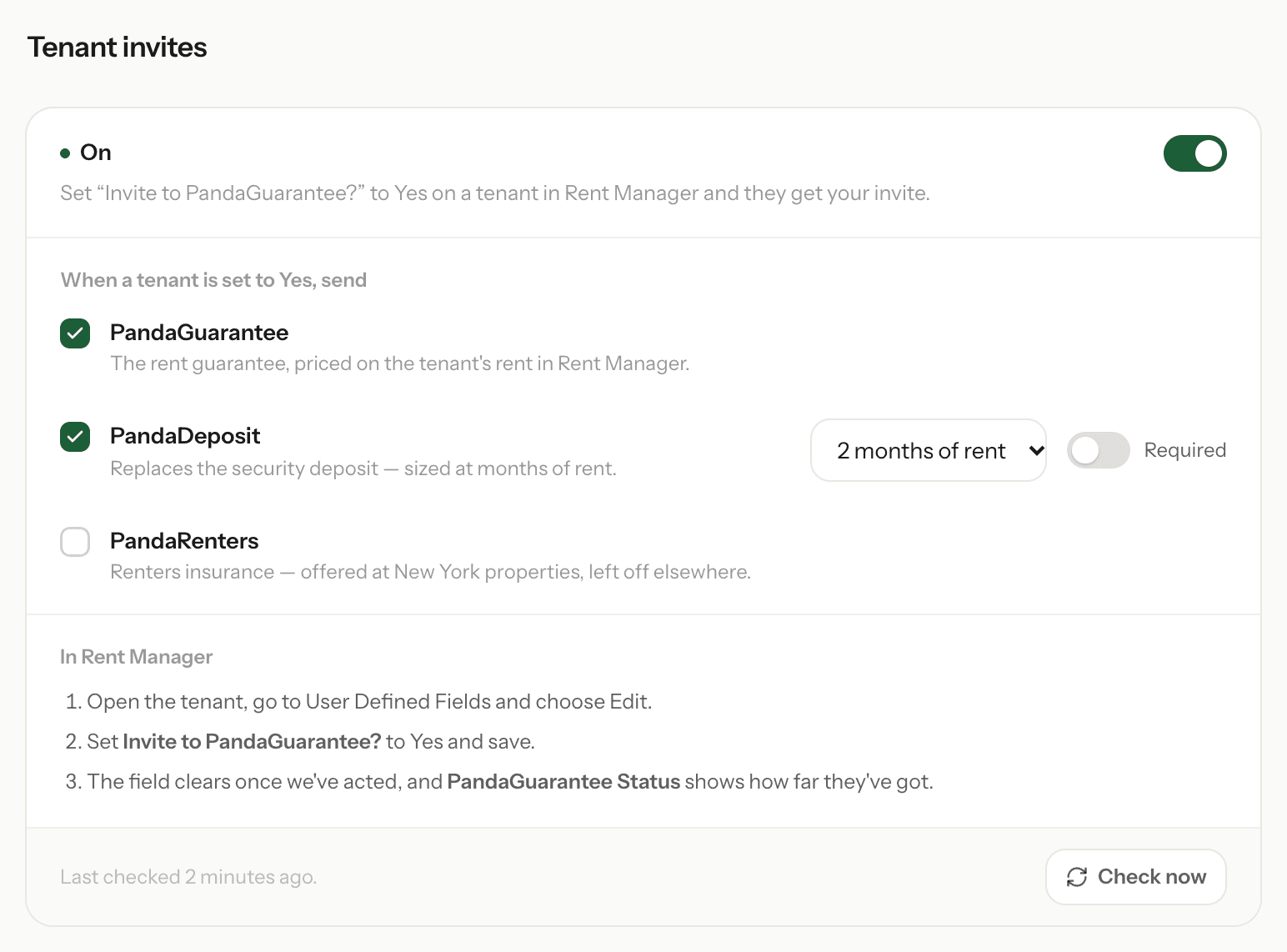Viewport: 1287px width, 952px height.
Task: Click the 'Replaces the security deposit' description
Action: (x=363, y=468)
